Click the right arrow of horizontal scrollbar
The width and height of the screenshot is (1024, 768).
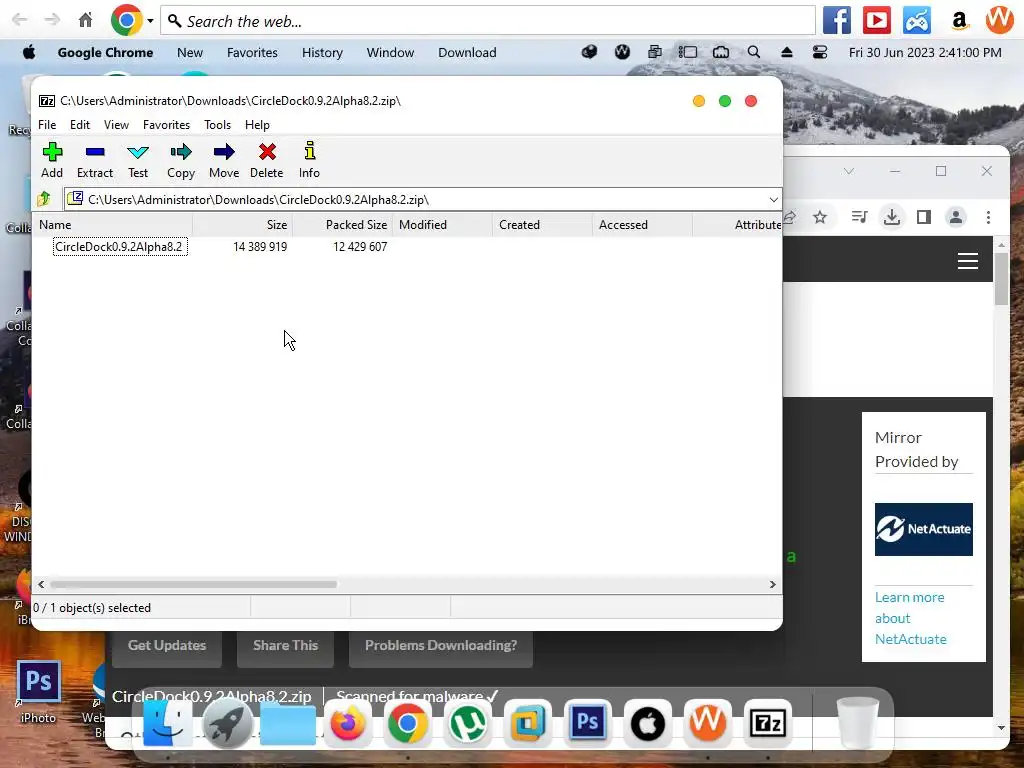pyautogui.click(x=773, y=584)
